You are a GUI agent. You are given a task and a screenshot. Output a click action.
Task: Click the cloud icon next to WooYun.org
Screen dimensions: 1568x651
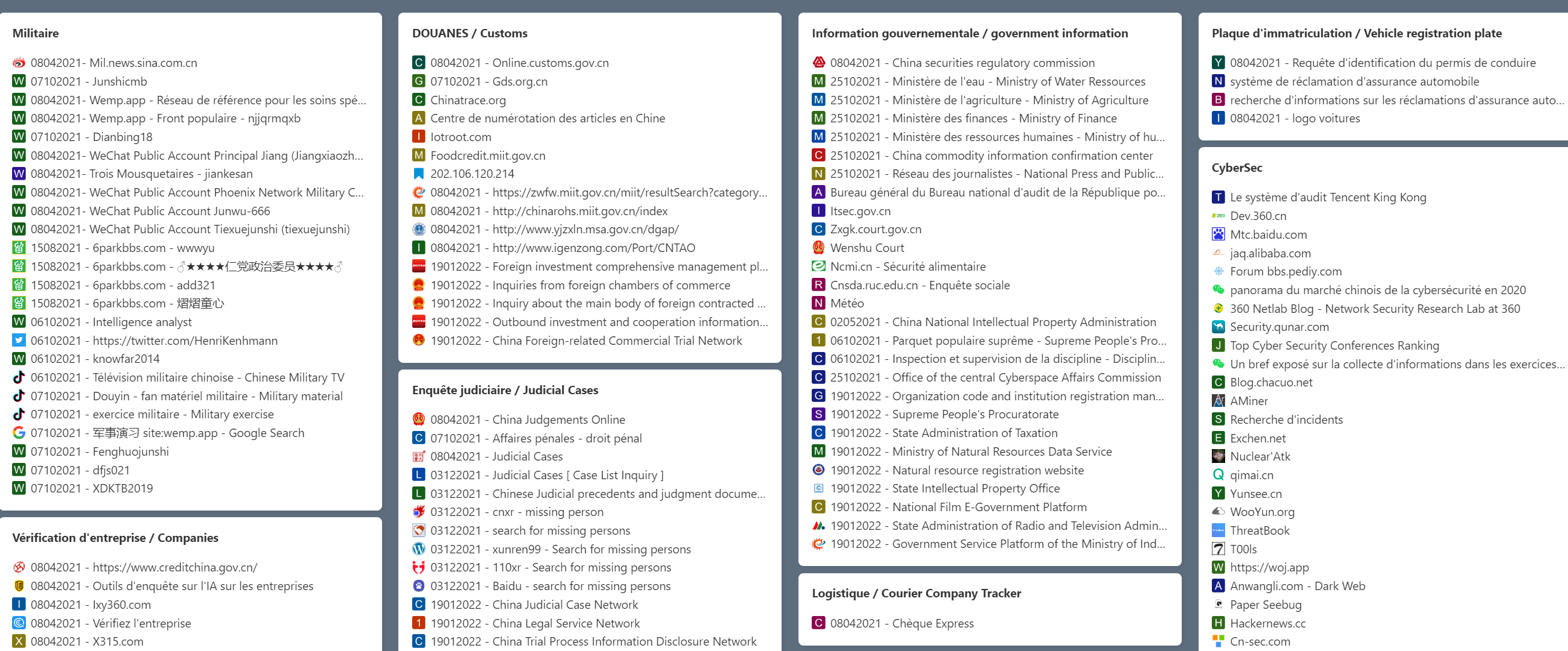click(1218, 512)
